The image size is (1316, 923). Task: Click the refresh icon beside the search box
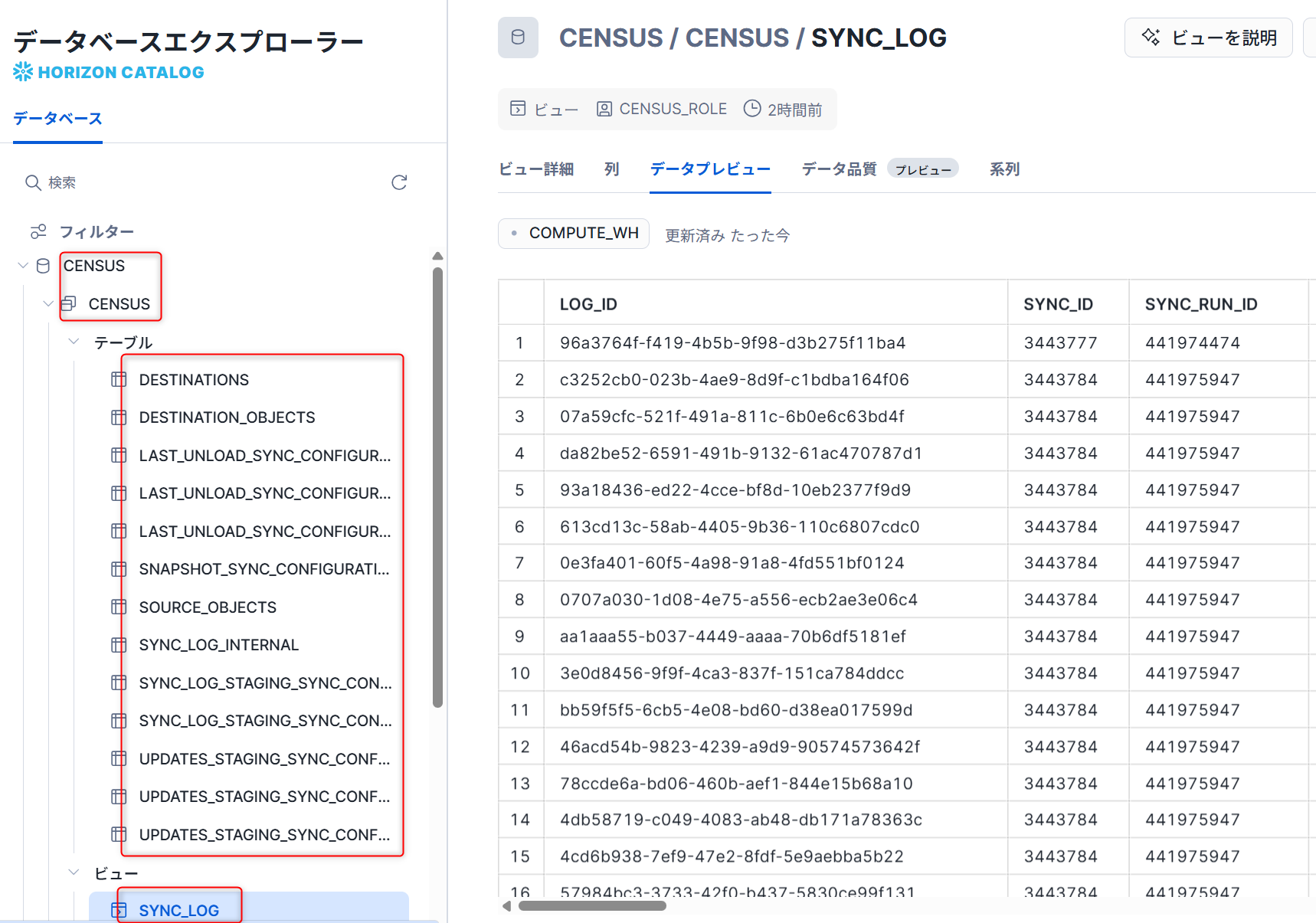click(399, 182)
